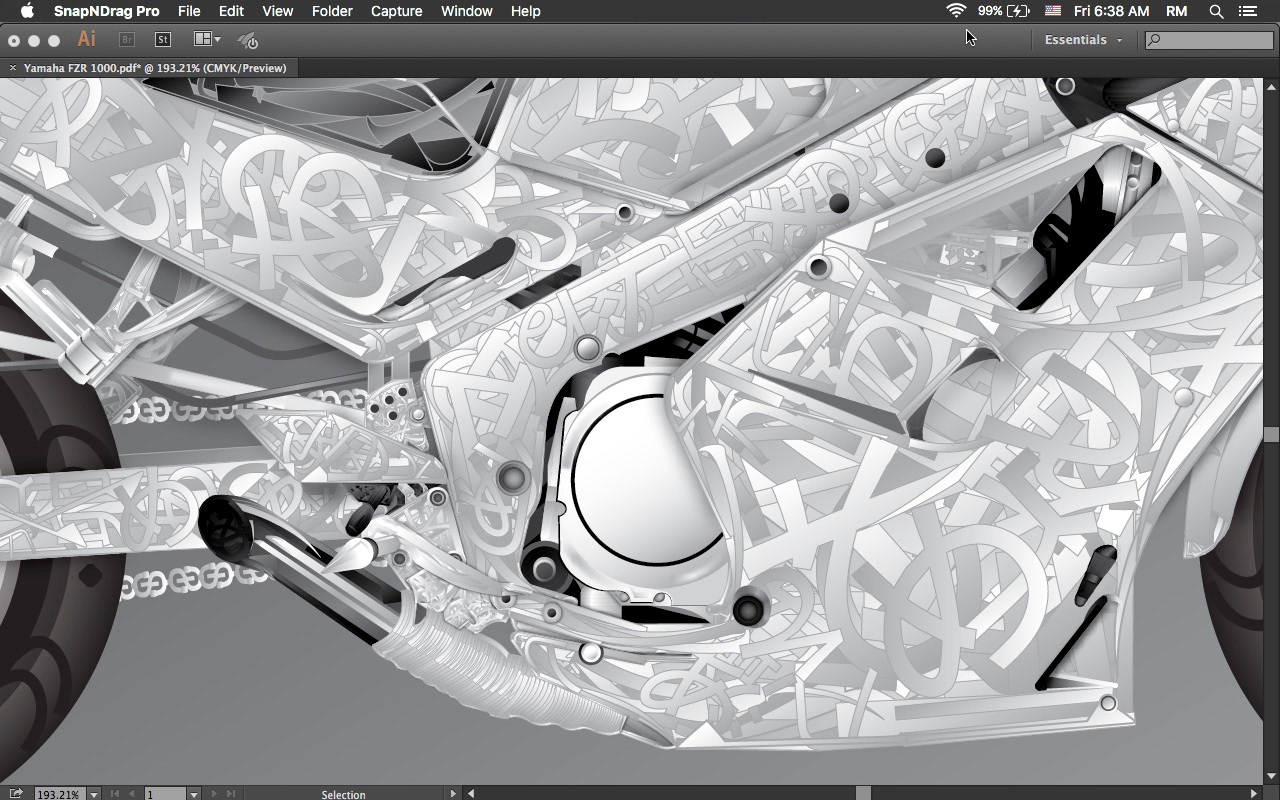Click the artboard number field
Image resolution: width=1280 pixels, height=800 pixels.
pyautogui.click(x=166, y=794)
